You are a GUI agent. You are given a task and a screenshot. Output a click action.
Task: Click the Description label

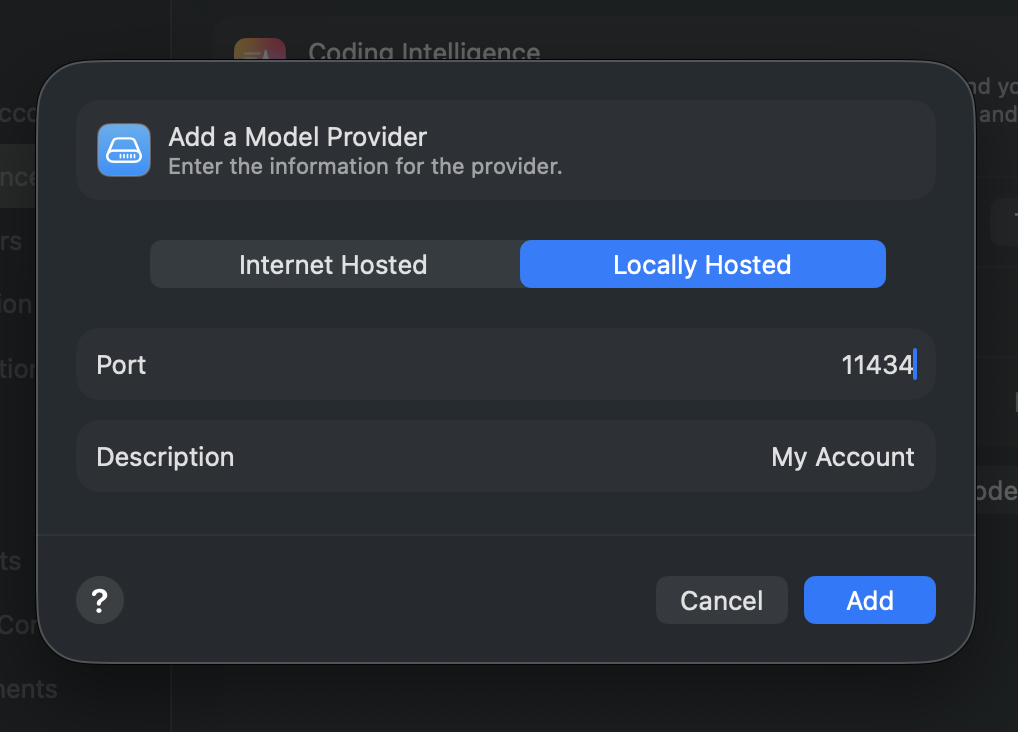tap(165, 457)
